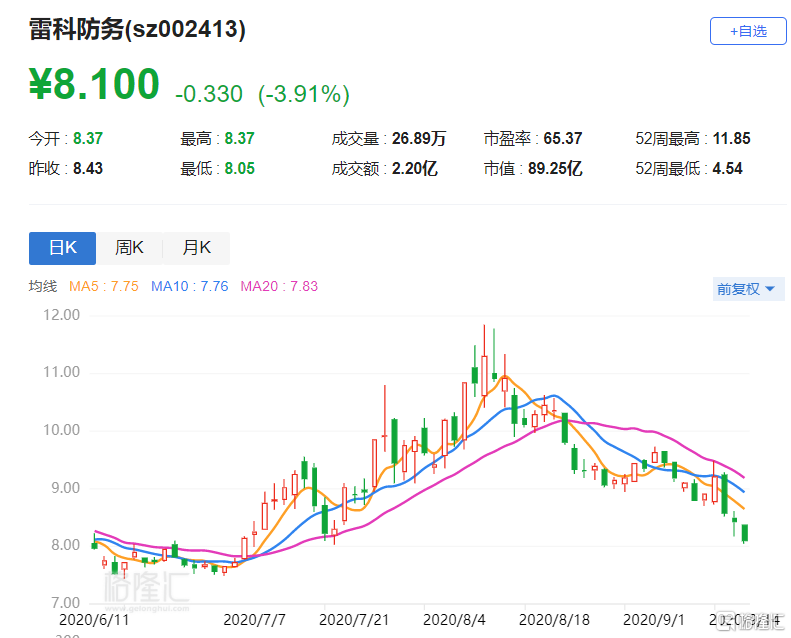Viewport: 791px width, 638px height.
Task: Click the tallest red candlestick near 11.85 peak
Action: tap(484, 375)
